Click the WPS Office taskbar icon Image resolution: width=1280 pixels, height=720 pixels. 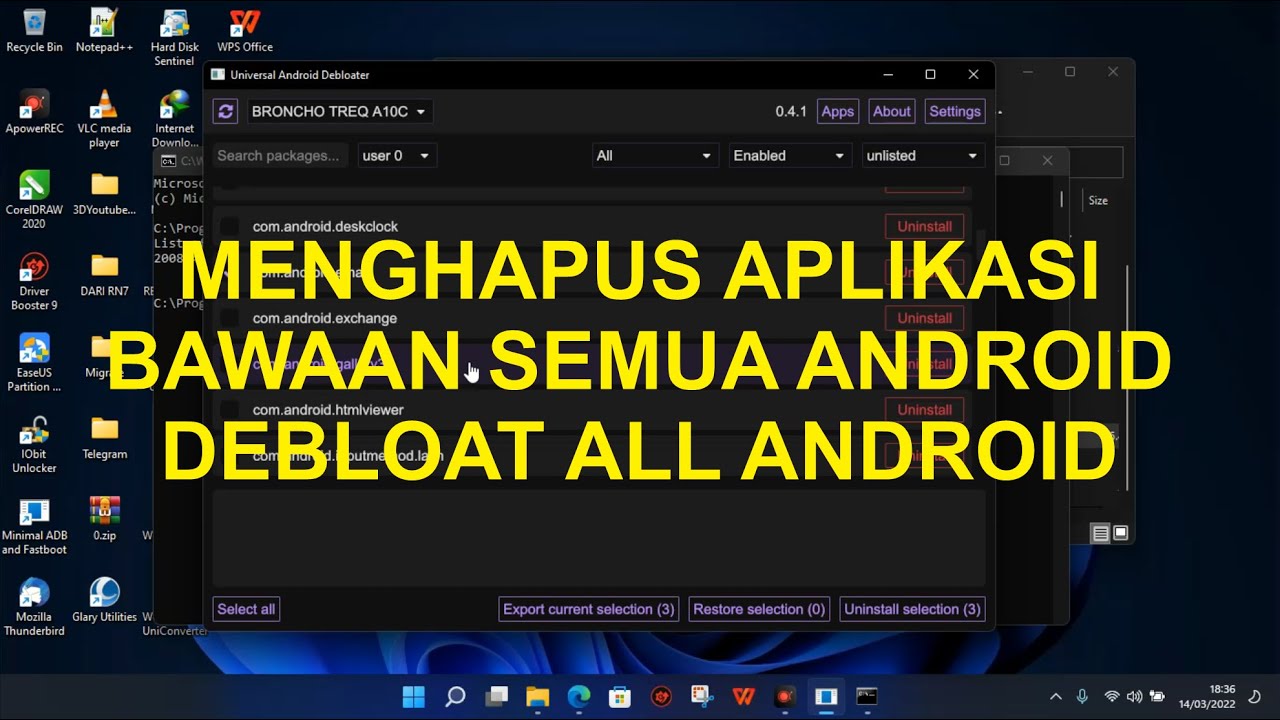pyautogui.click(x=743, y=696)
